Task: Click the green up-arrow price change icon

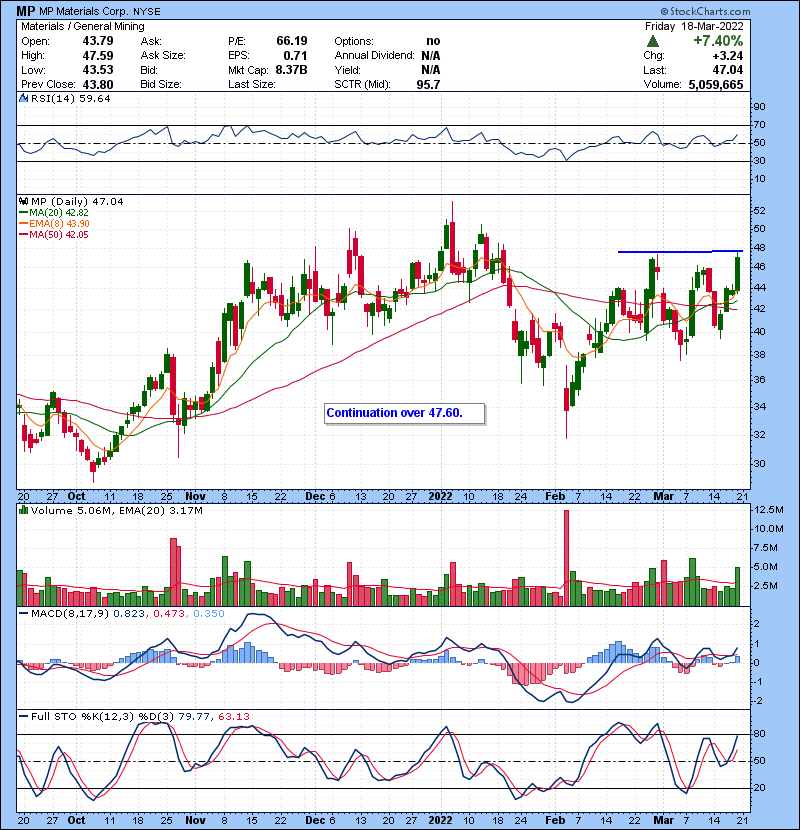Action: point(652,41)
